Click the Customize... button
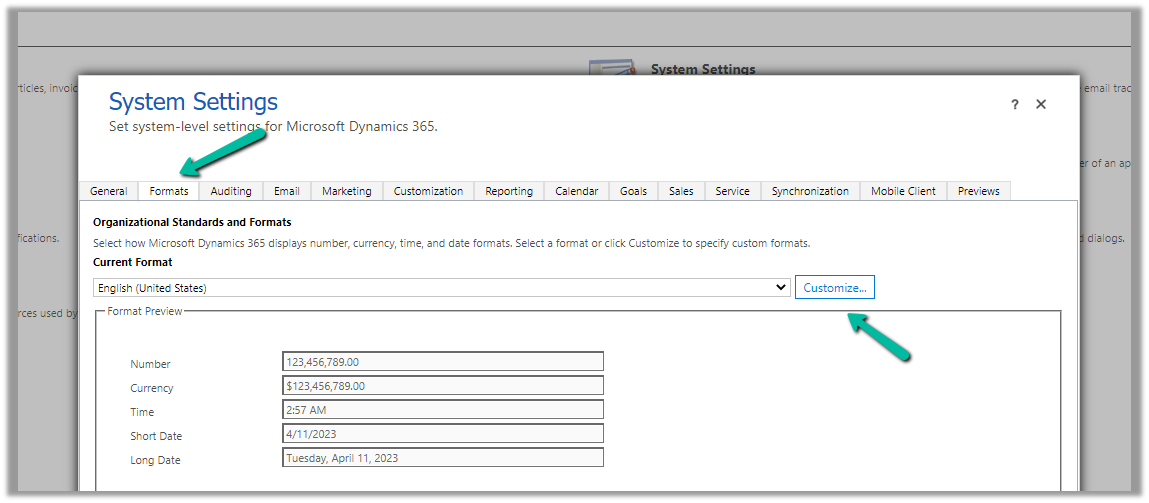 (x=835, y=288)
